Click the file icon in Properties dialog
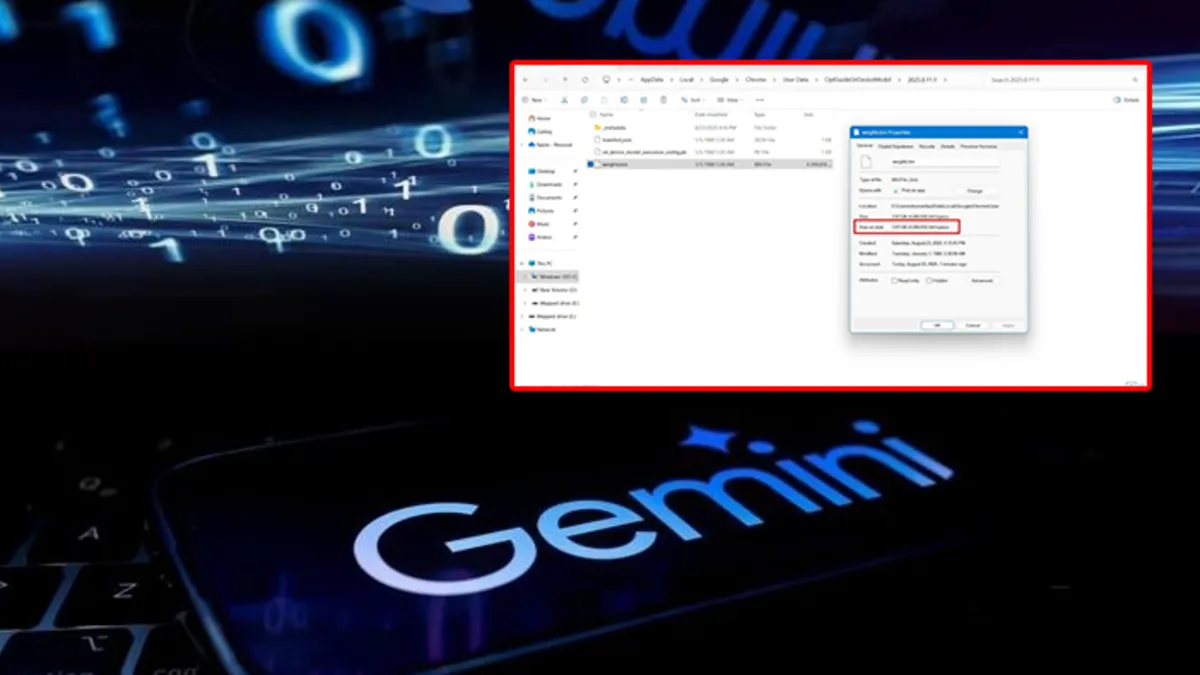Image resolution: width=1200 pixels, height=675 pixels. coord(867,162)
